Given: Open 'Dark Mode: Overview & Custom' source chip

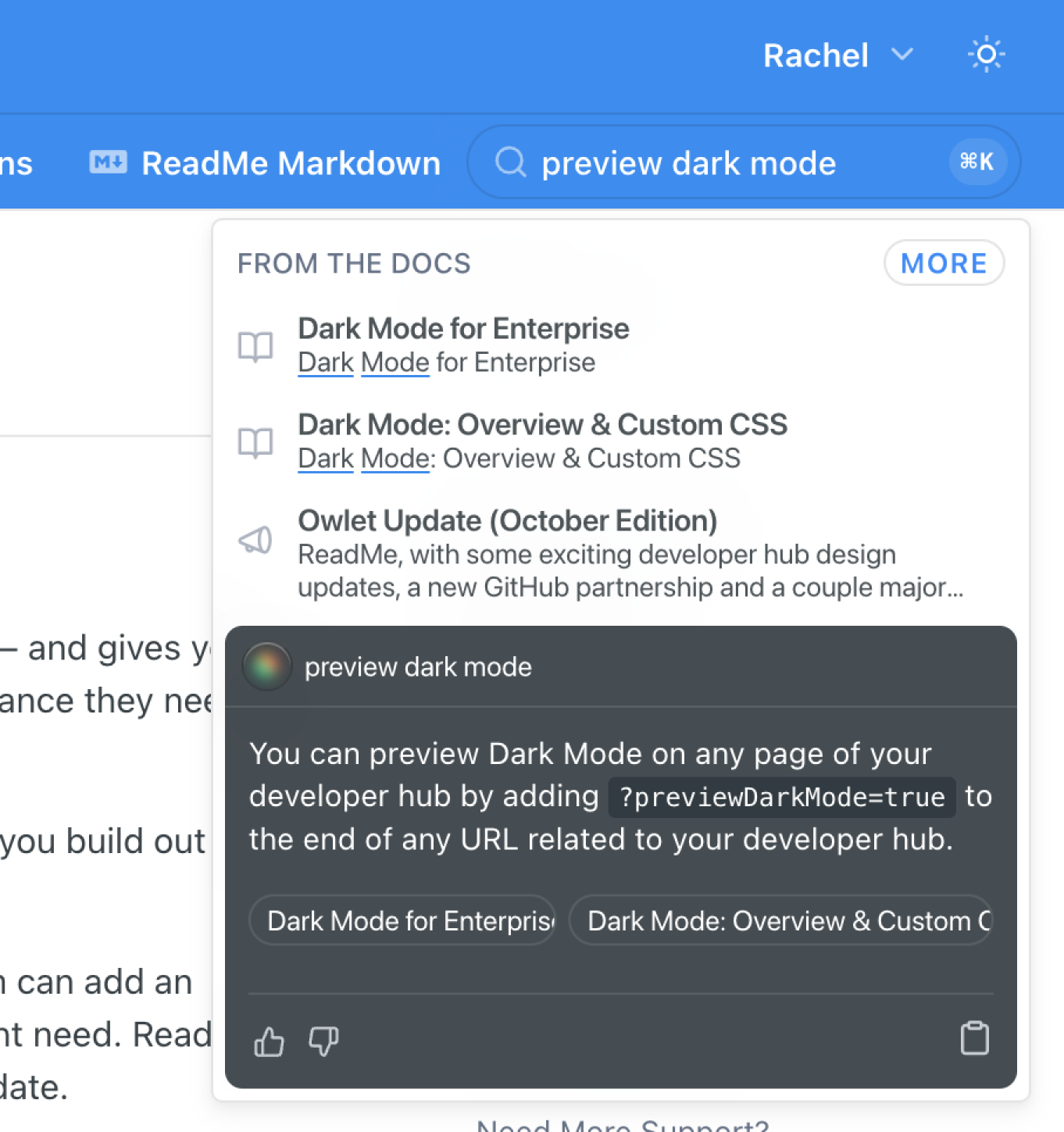Looking at the screenshot, I should (x=780, y=920).
